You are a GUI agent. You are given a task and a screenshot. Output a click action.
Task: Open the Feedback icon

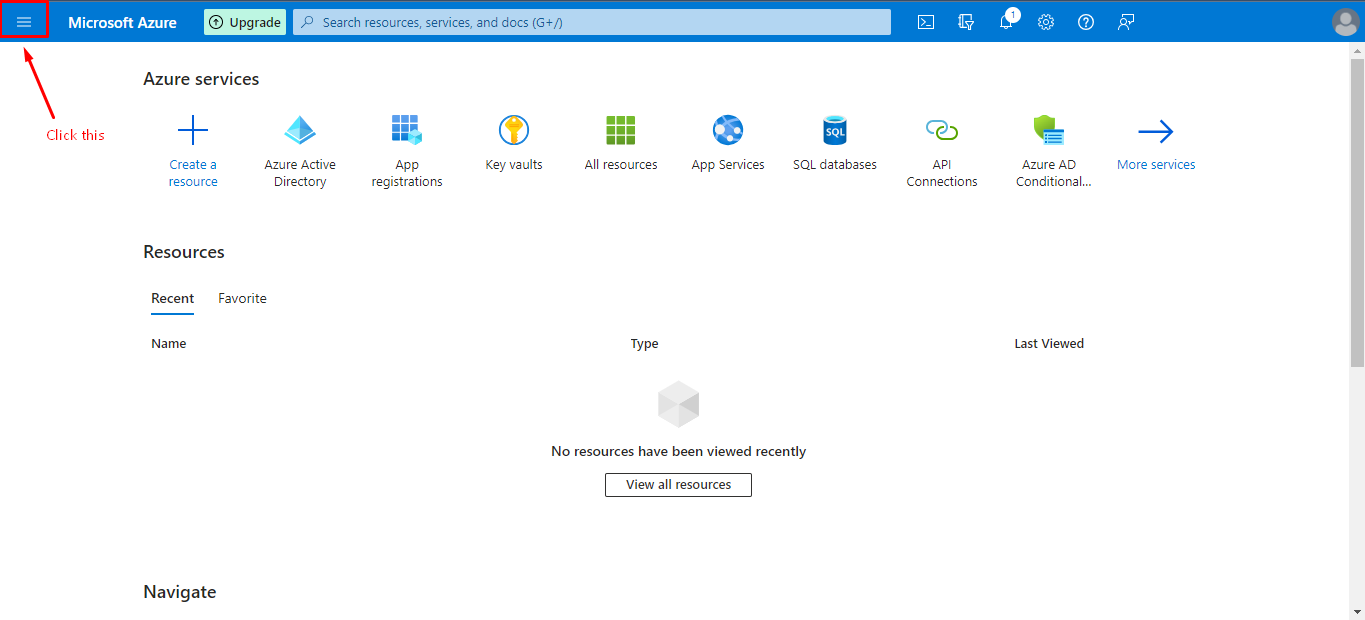coord(1126,22)
